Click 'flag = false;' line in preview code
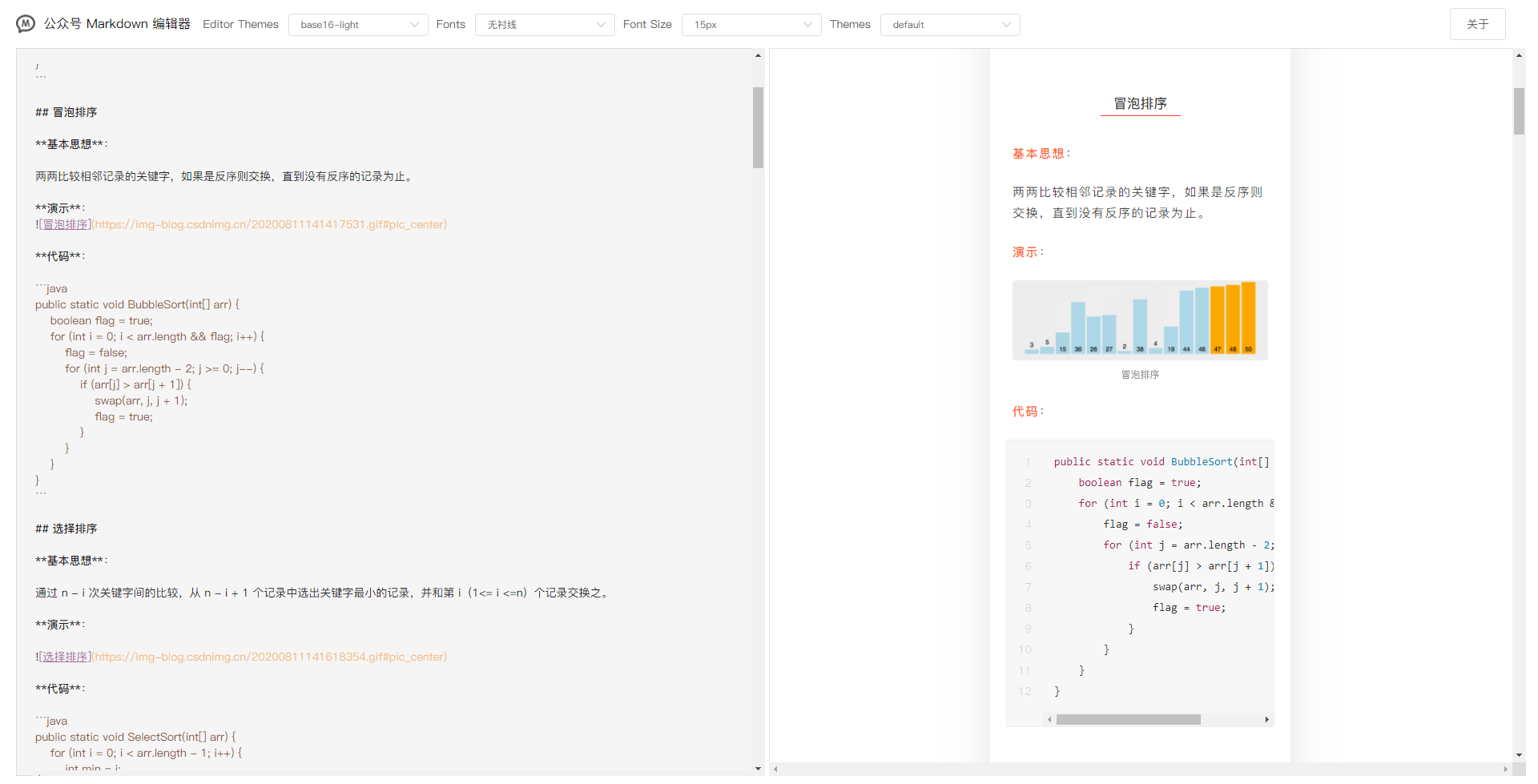Viewport: 1538px width, 784px height. click(x=1142, y=524)
